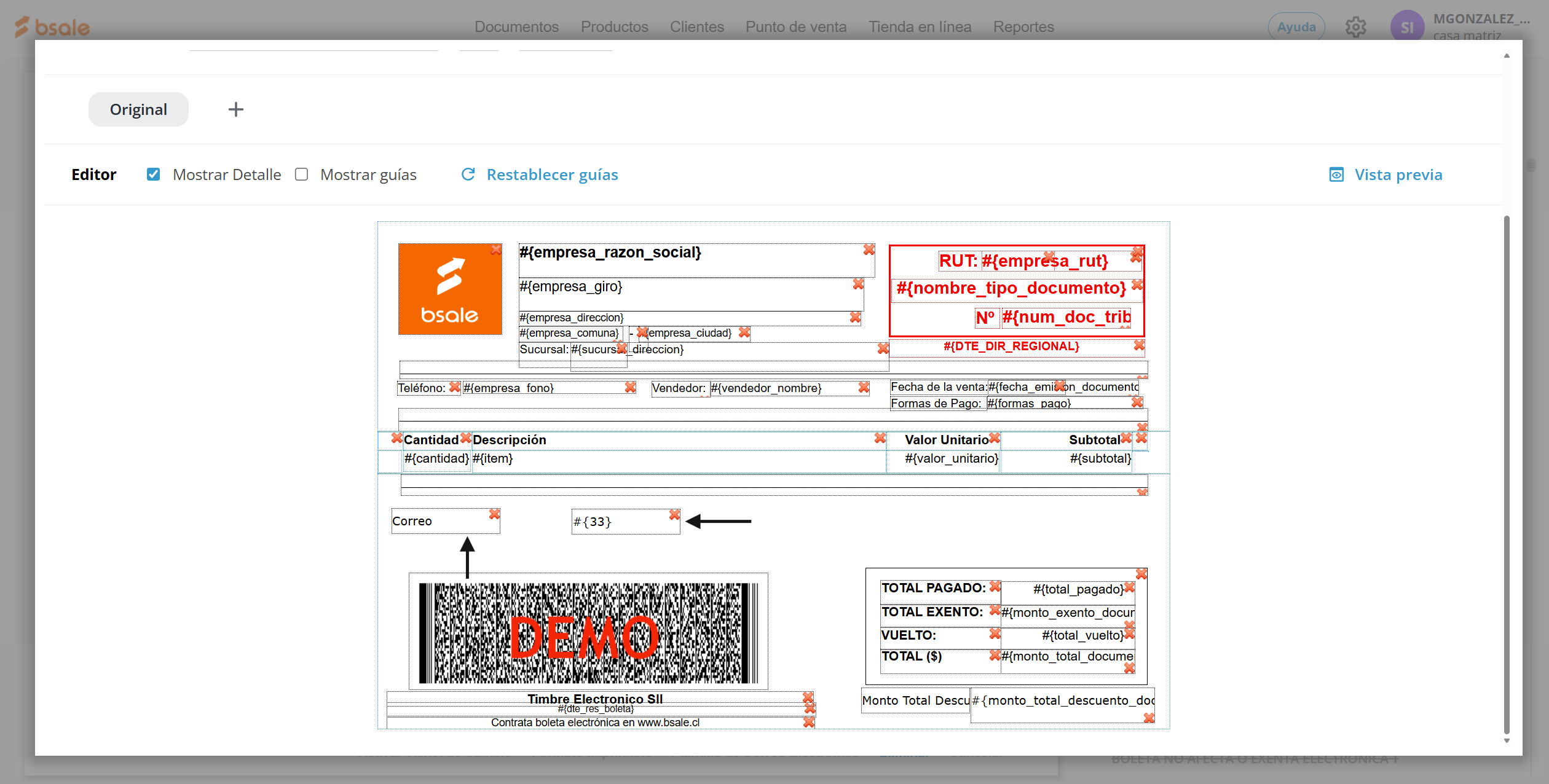The height and width of the screenshot is (784, 1549).
Task: Delete the empresa_razon_social field
Action: 869,249
